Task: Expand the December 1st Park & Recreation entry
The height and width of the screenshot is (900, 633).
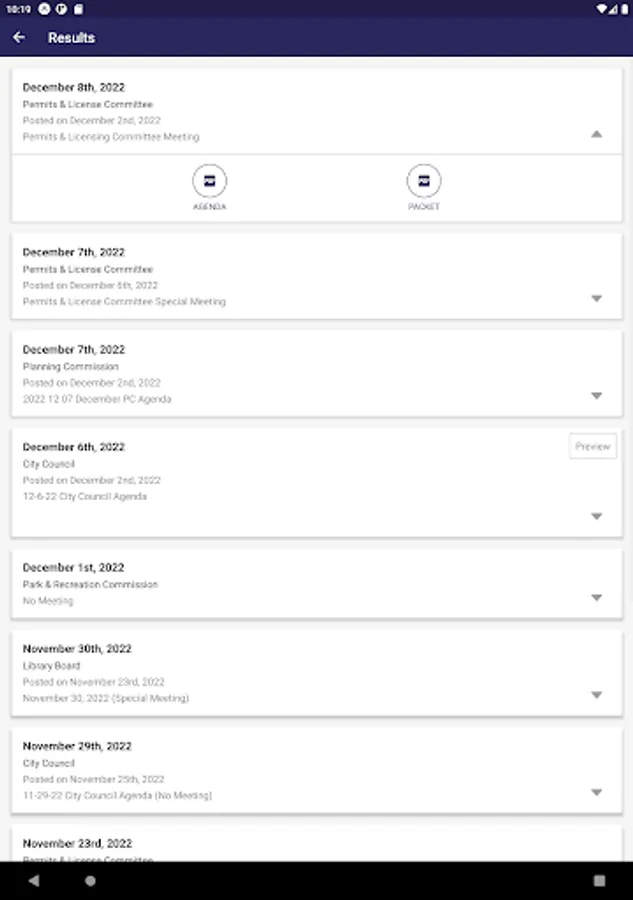Action: (596, 598)
